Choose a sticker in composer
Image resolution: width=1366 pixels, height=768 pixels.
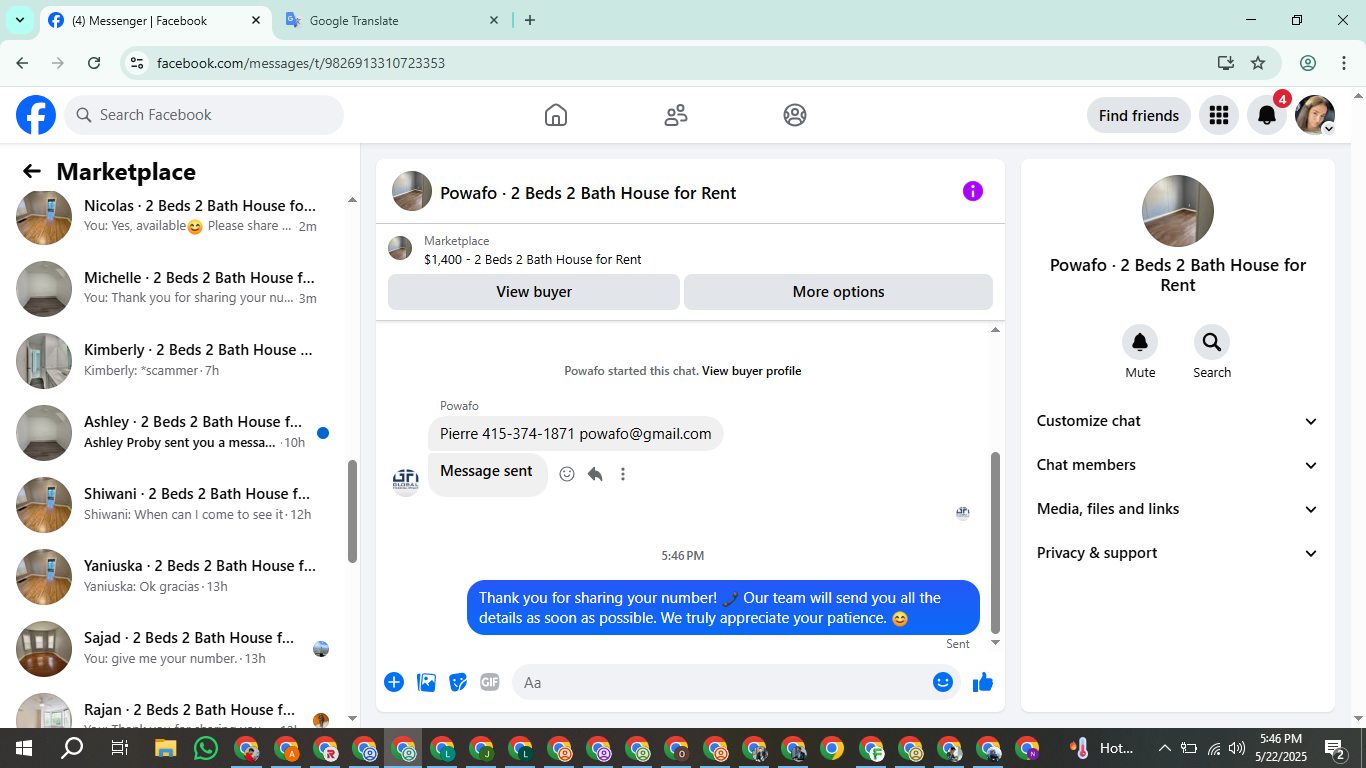tap(458, 682)
